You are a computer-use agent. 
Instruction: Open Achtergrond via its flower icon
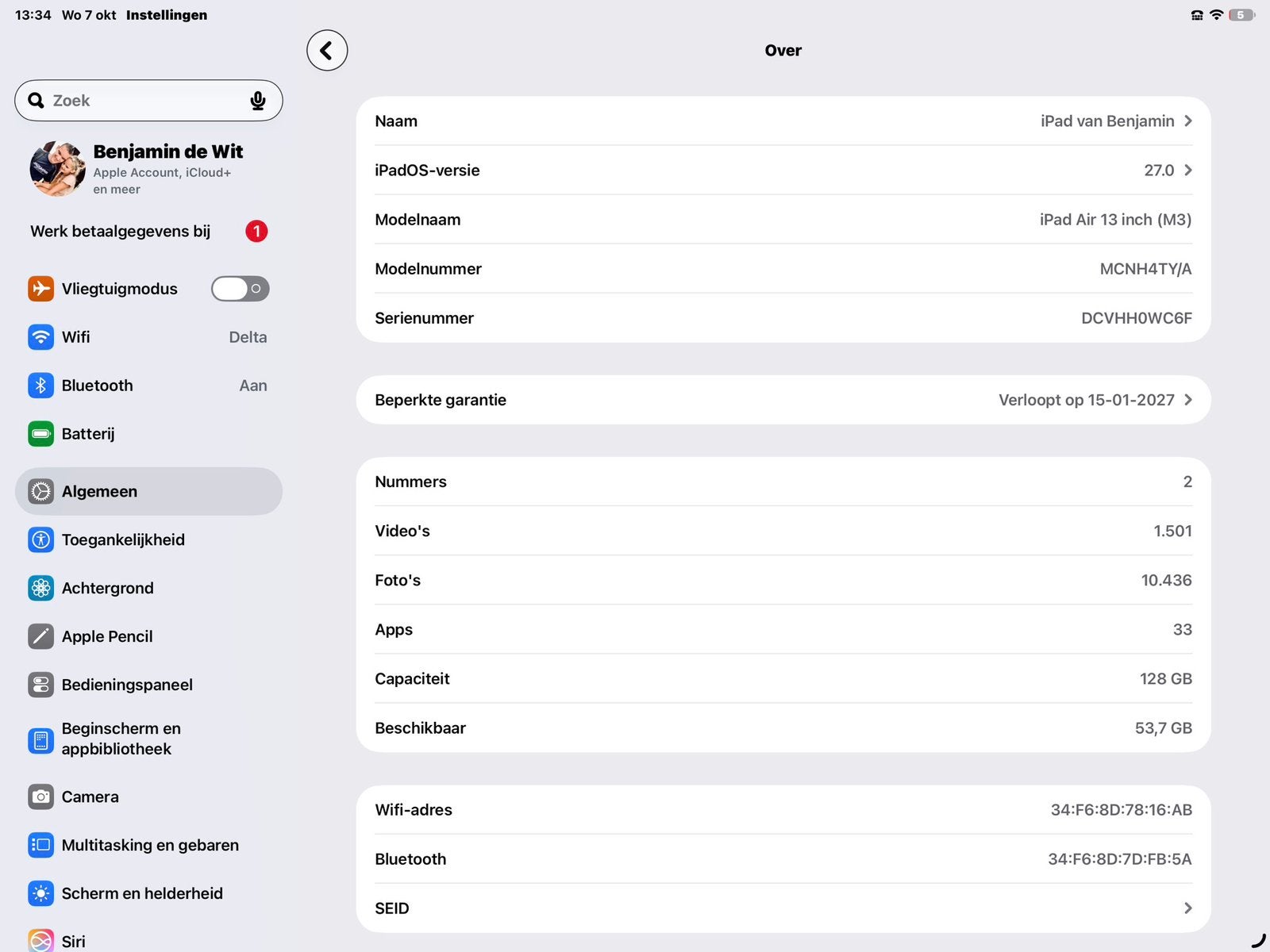pos(40,589)
